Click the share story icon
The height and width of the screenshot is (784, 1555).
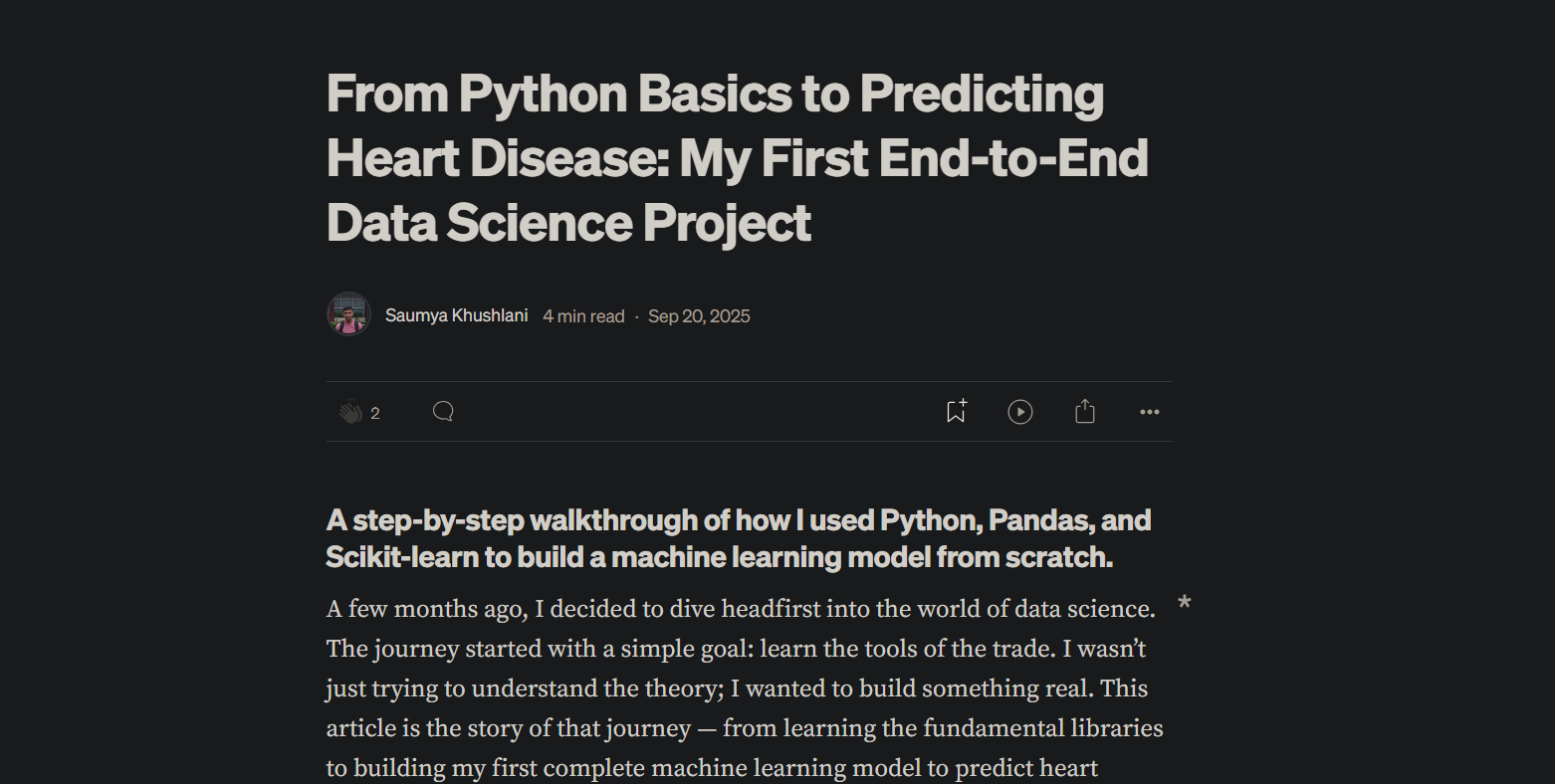[1085, 412]
